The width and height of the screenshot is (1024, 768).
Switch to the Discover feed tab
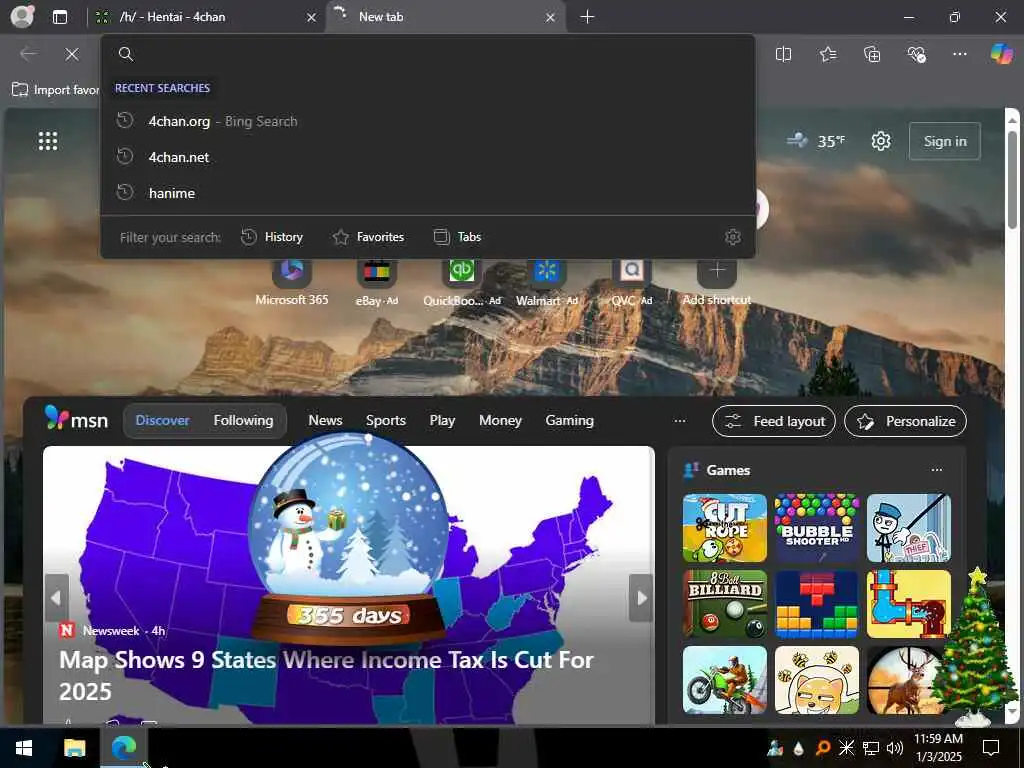point(163,421)
